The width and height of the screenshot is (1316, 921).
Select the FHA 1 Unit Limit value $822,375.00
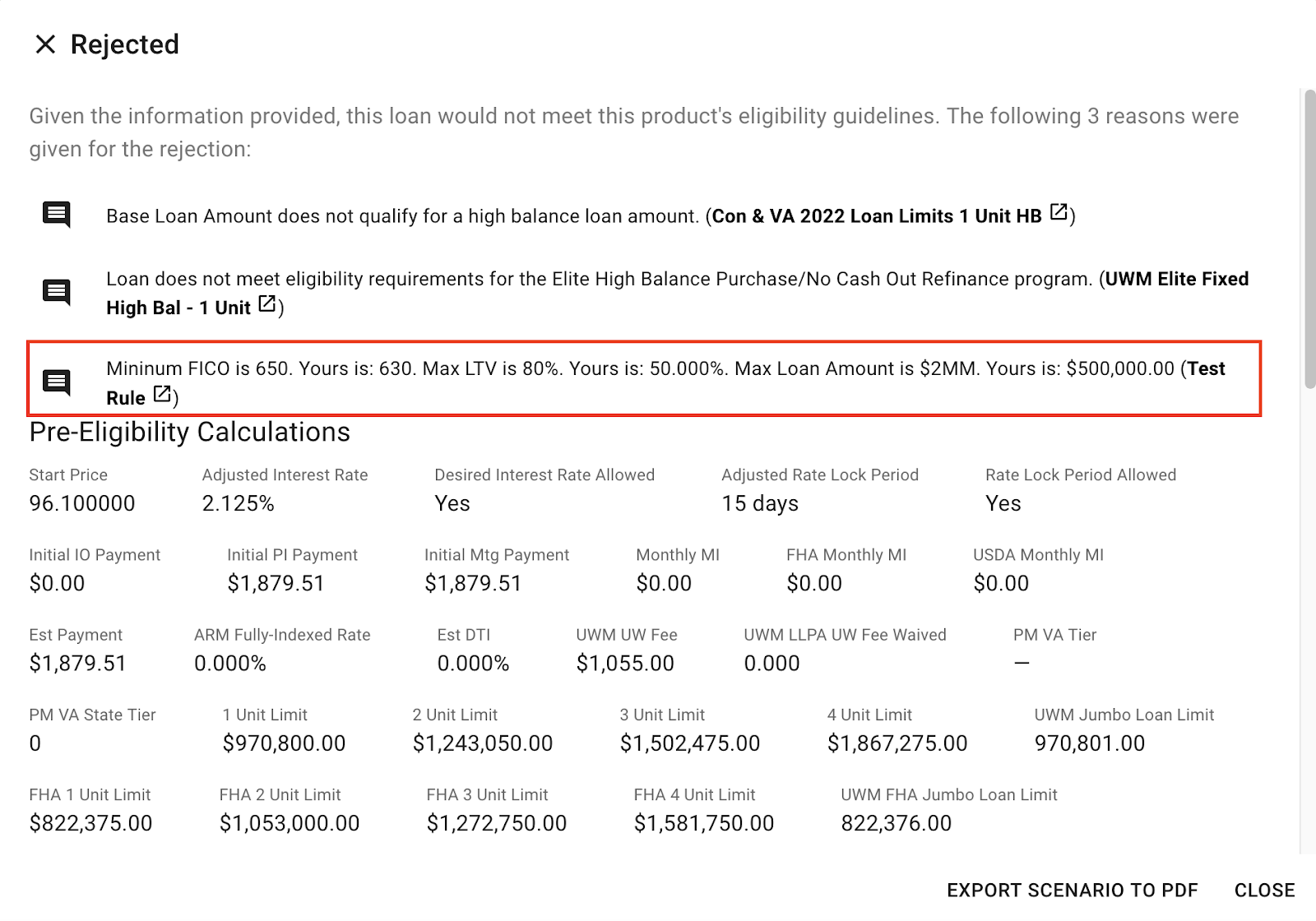(x=91, y=823)
